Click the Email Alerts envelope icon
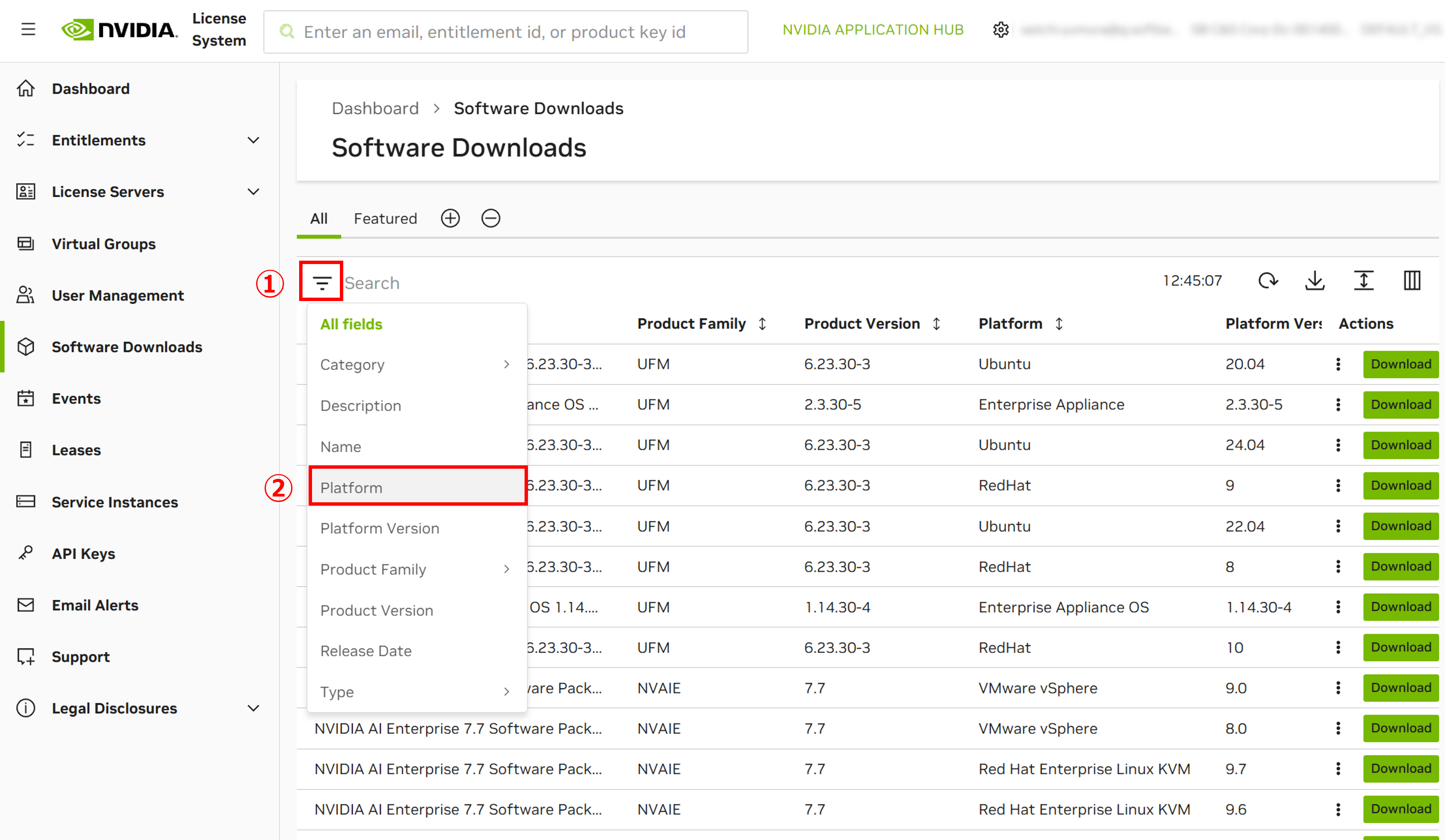Screen dimensions: 1445x840 point(26,605)
